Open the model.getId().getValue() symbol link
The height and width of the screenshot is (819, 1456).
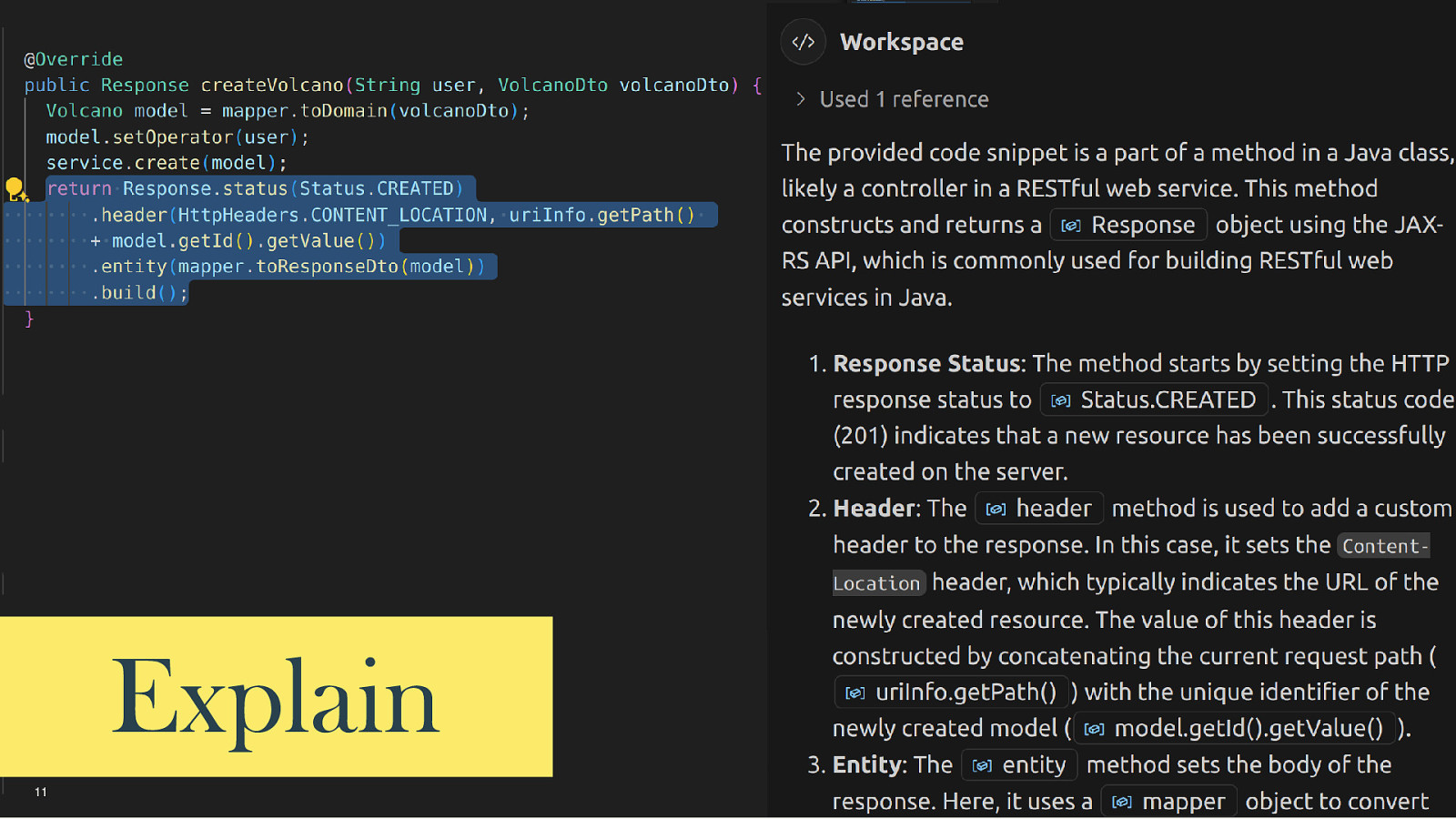tap(1234, 729)
